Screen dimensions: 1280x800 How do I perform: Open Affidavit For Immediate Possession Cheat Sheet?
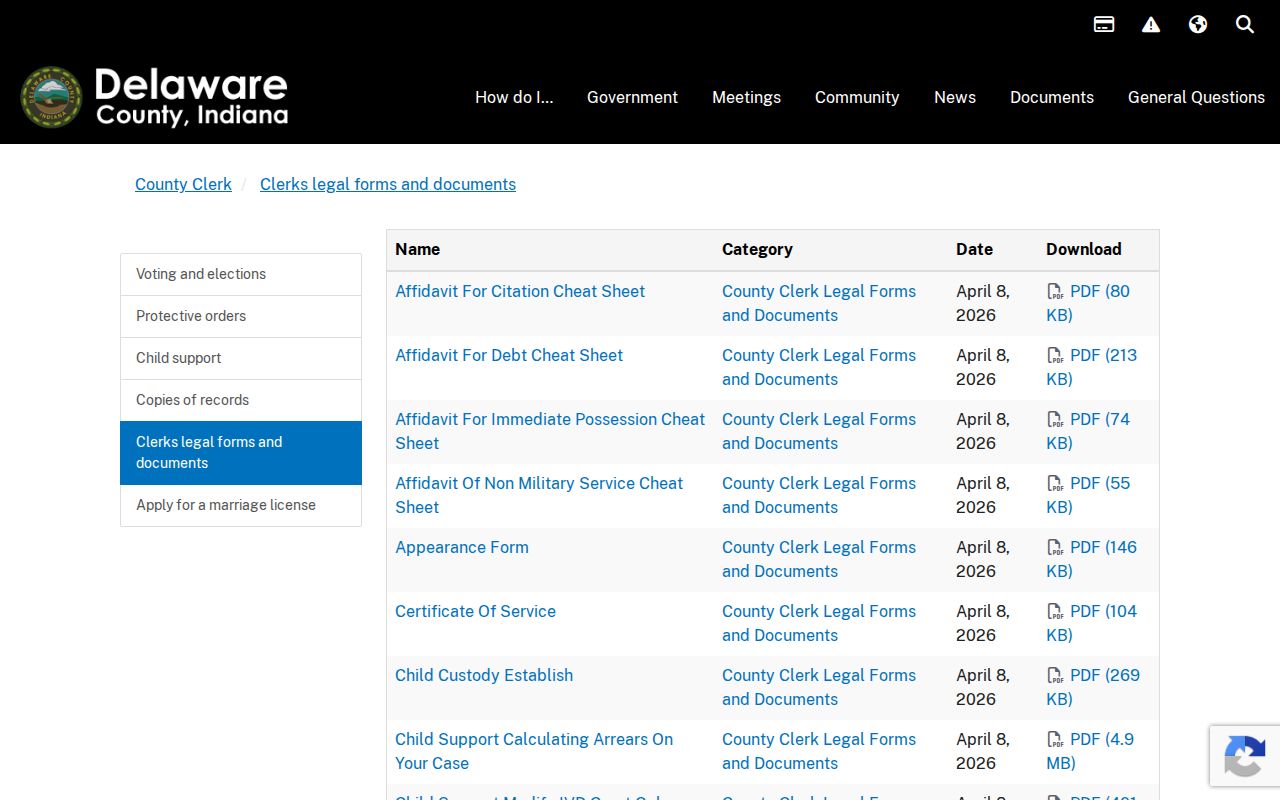550,431
